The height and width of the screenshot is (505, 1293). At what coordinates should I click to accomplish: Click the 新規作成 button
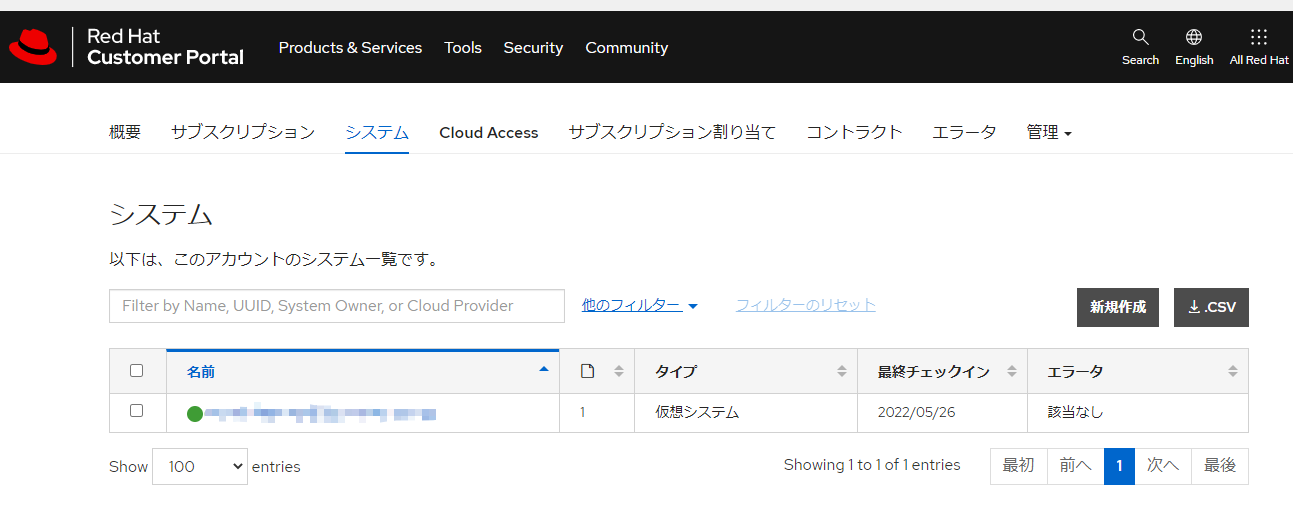(x=1117, y=307)
